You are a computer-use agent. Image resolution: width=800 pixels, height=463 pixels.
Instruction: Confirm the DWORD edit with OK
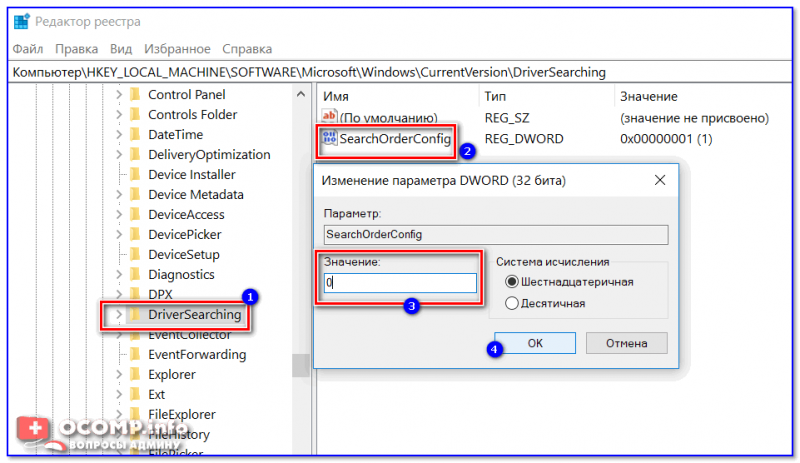[535, 343]
